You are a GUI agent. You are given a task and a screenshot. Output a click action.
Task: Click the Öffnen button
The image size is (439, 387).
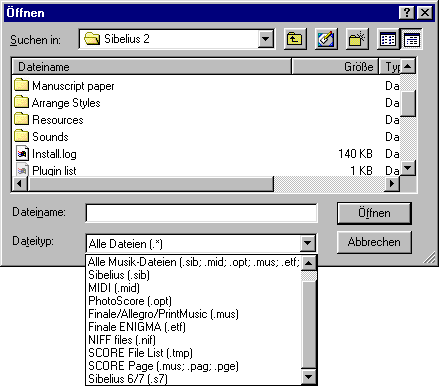pyautogui.click(x=374, y=213)
